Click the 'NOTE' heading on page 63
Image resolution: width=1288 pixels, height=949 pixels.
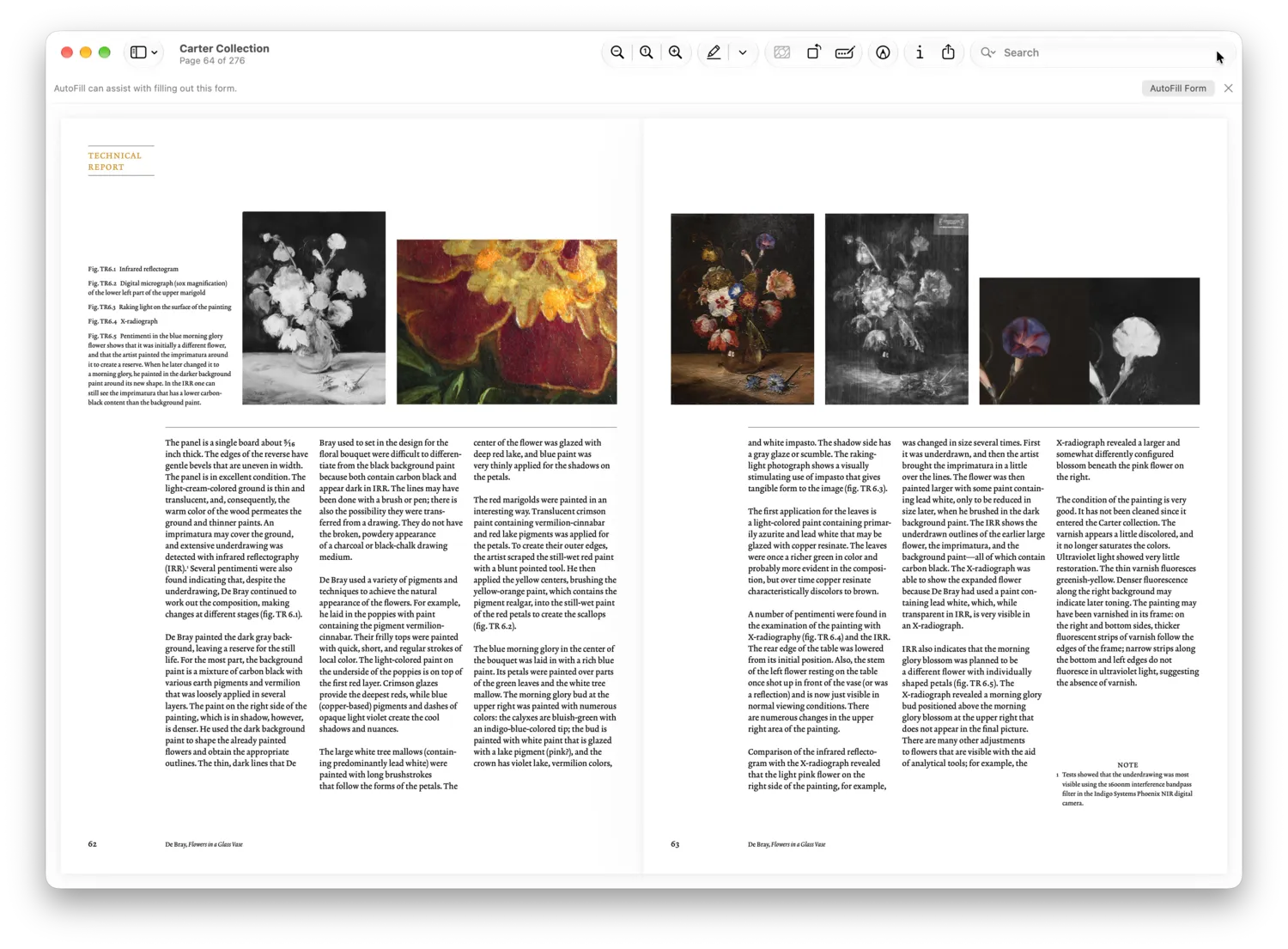pyautogui.click(x=1127, y=764)
